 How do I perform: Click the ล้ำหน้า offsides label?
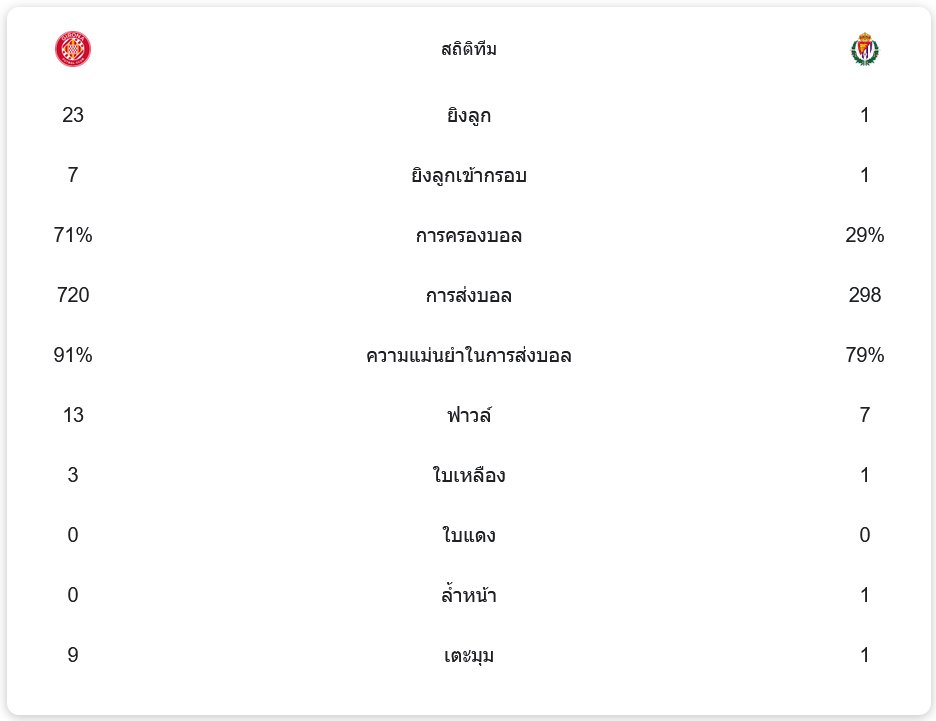(468, 596)
